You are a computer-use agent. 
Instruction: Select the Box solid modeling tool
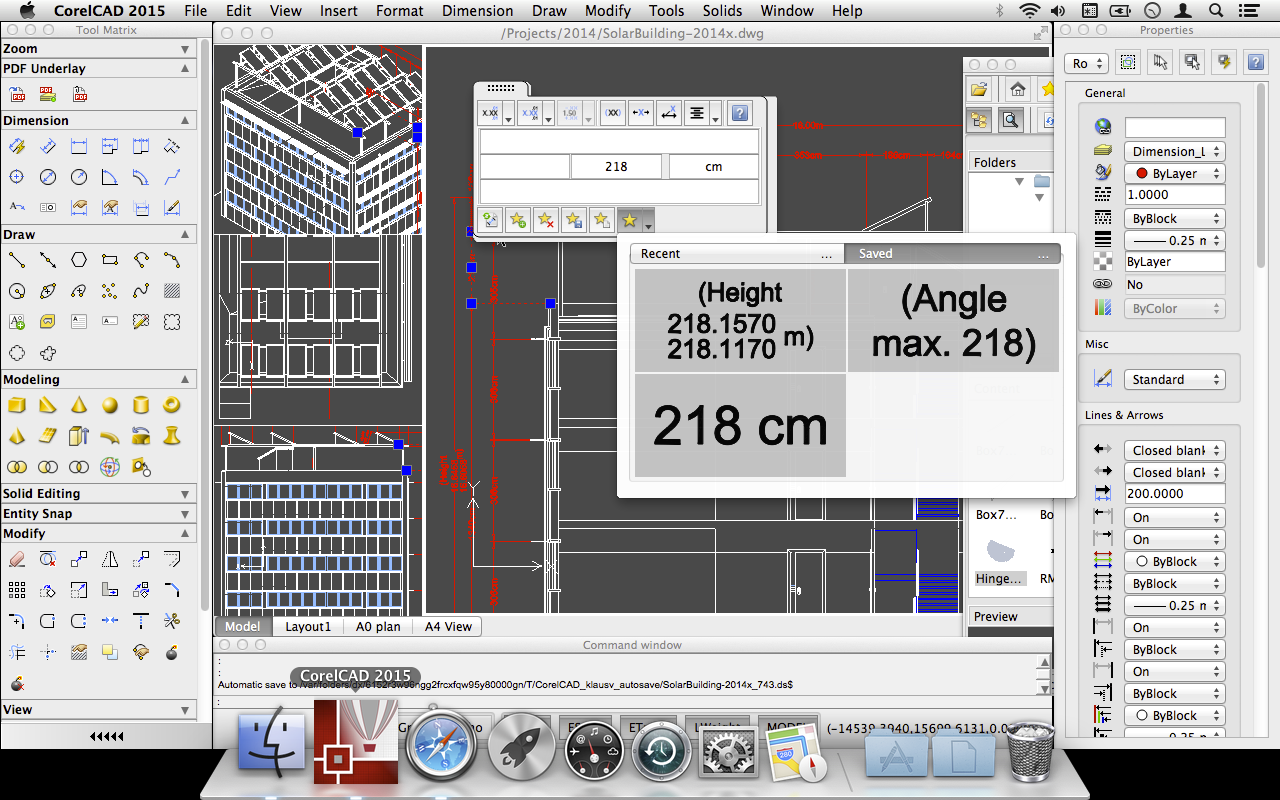click(17, 406)
